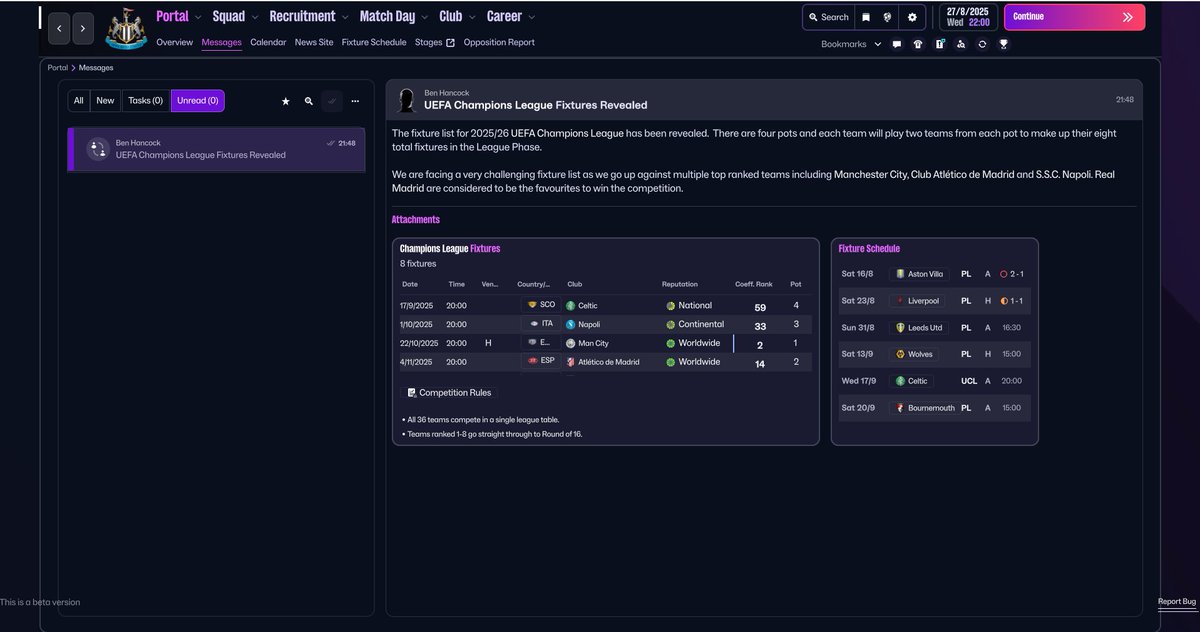
Task: Click Celtic fixture row dated 17/9/2025
Action: click(605, 305)
